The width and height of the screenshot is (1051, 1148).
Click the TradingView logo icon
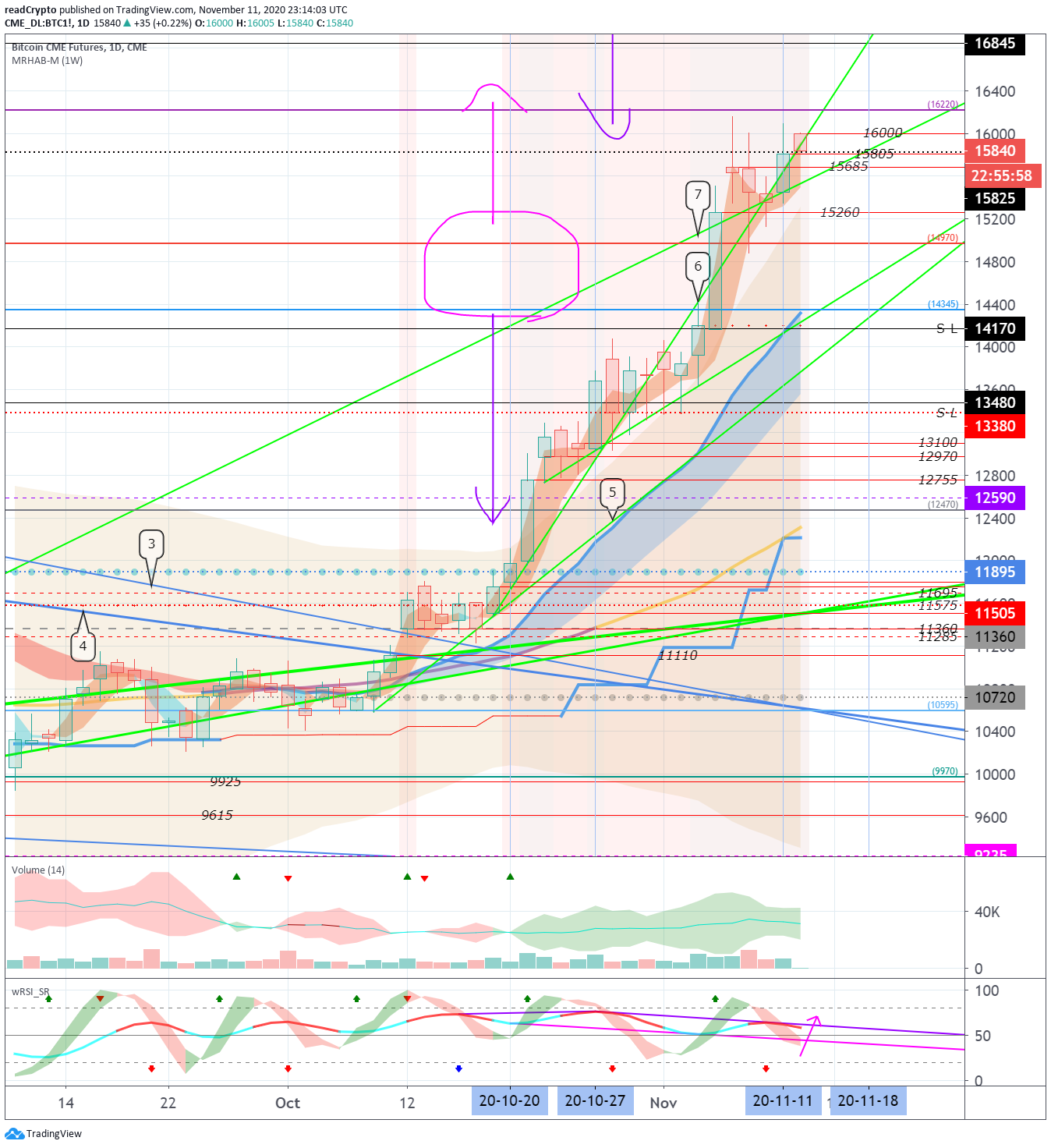(14, 1133)
